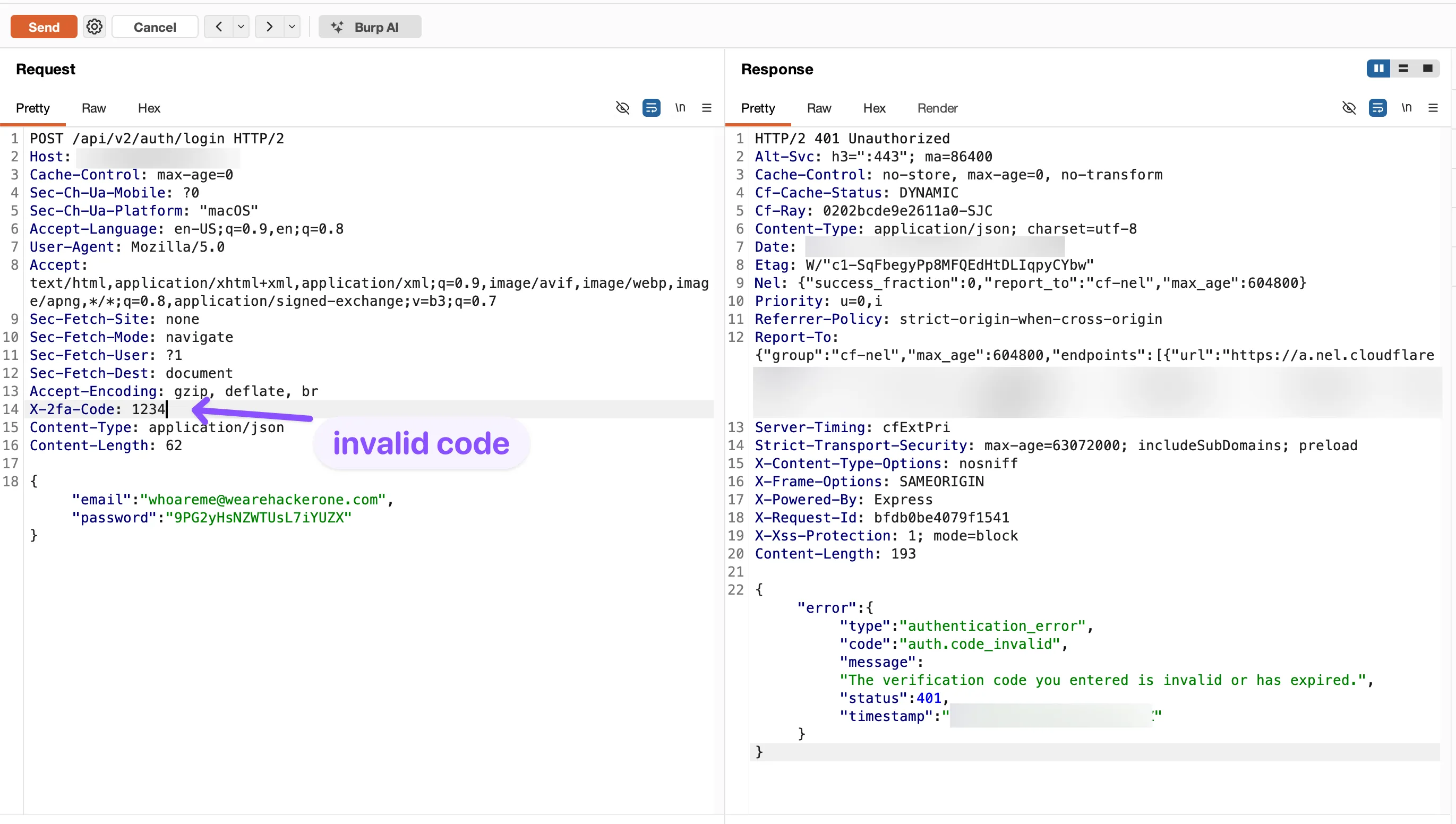Open the Request panel hamburger menu
This screenshot has width=1456, height=824.
(707, 108)
